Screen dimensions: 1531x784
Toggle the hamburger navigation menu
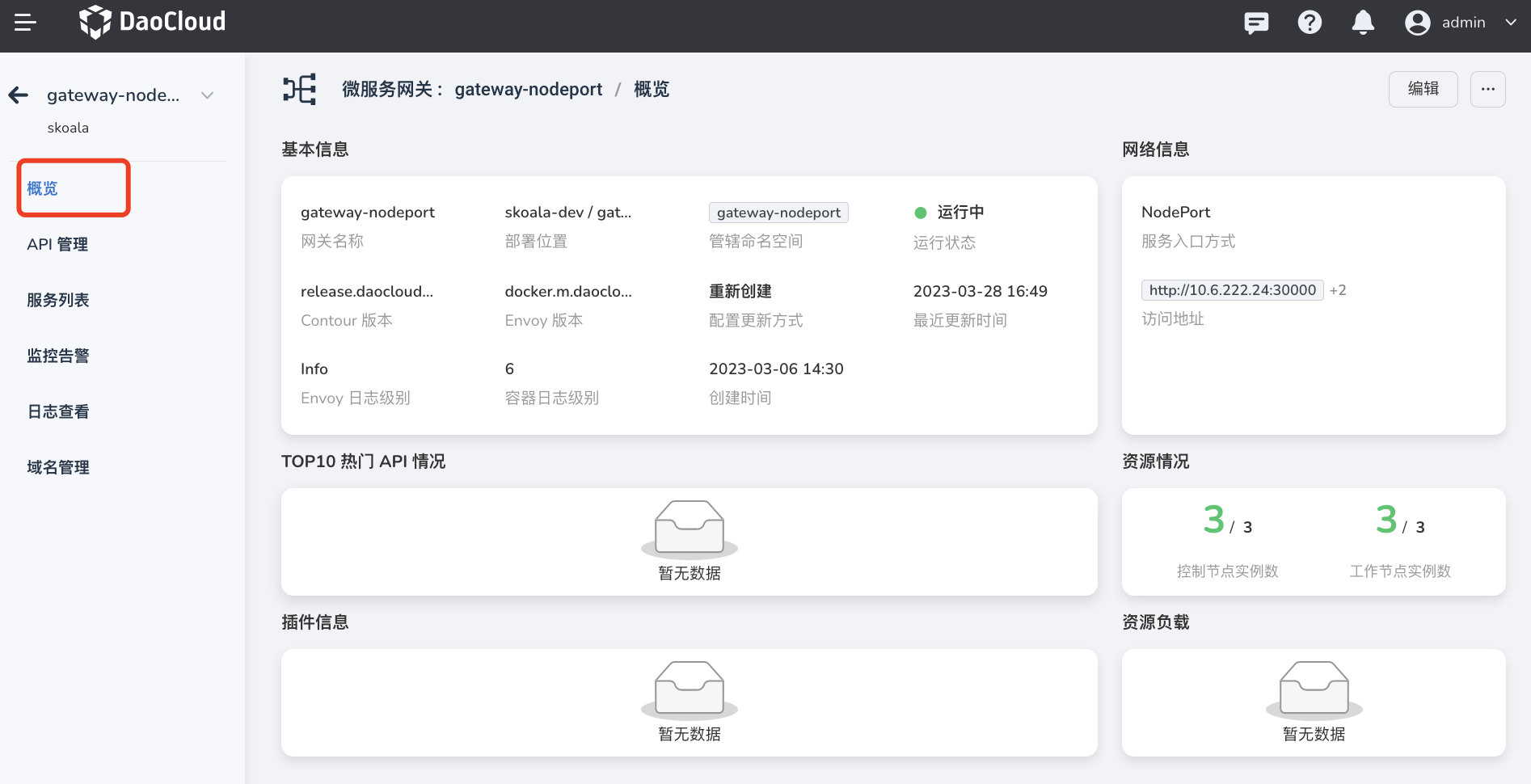click(x=25, y=23)
